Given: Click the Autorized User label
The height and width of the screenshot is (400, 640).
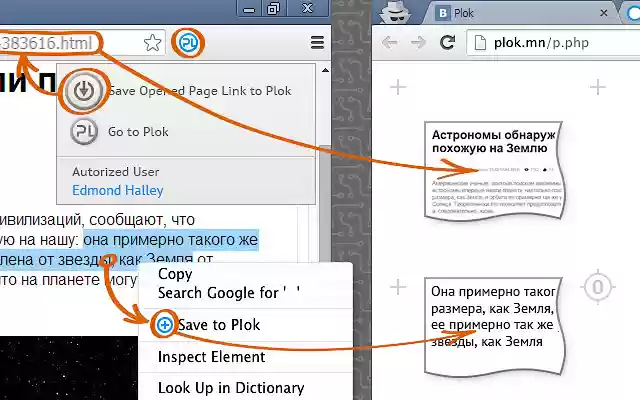Looking at the screenshot, I should coord(116,172).
